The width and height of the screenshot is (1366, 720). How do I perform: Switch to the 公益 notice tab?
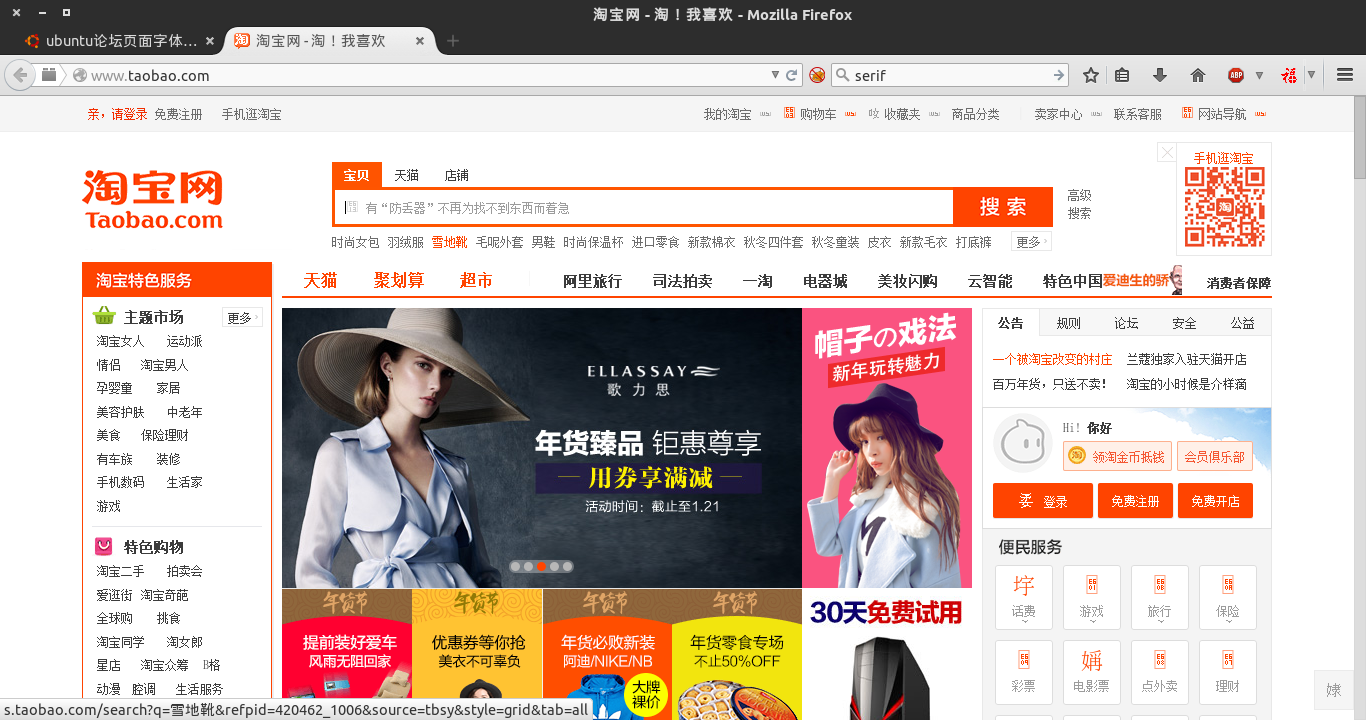pyautogui.click(x=1243, y=323)
